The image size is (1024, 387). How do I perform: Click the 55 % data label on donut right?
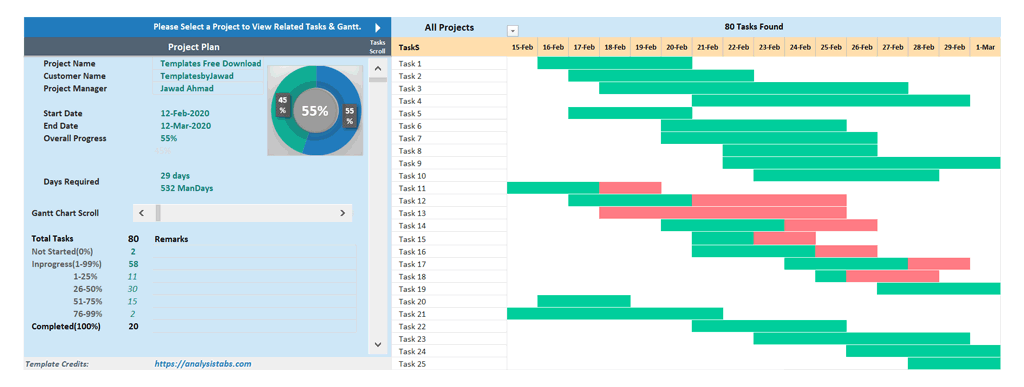point(349,116)
